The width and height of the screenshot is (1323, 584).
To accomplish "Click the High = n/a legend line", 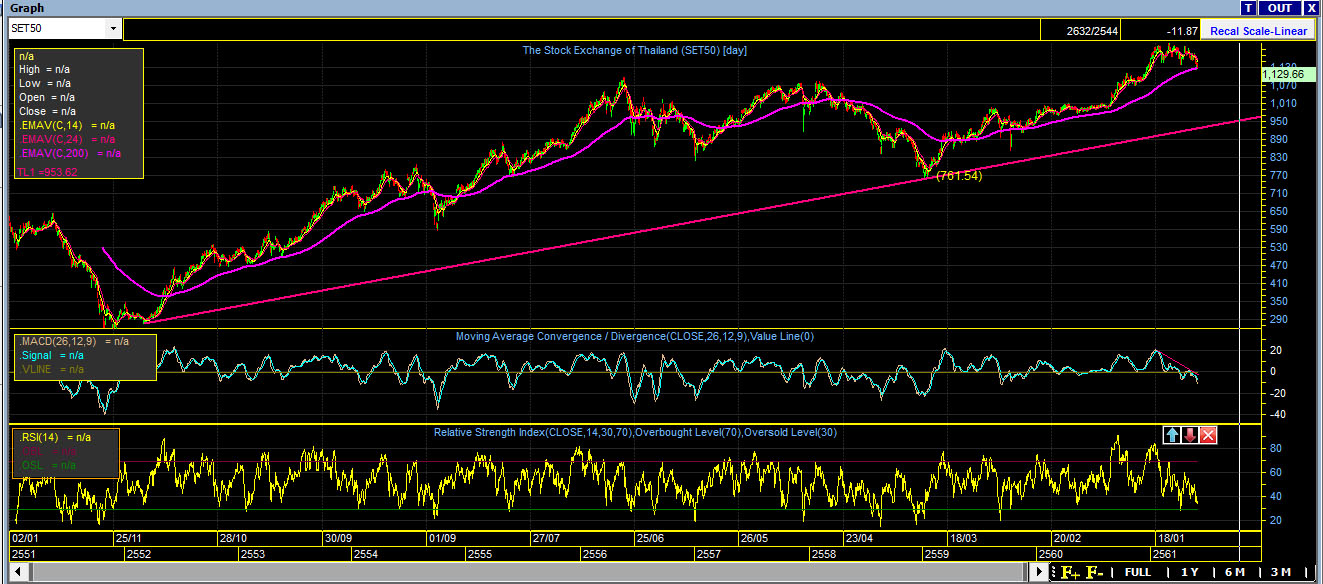I will 44,69.
